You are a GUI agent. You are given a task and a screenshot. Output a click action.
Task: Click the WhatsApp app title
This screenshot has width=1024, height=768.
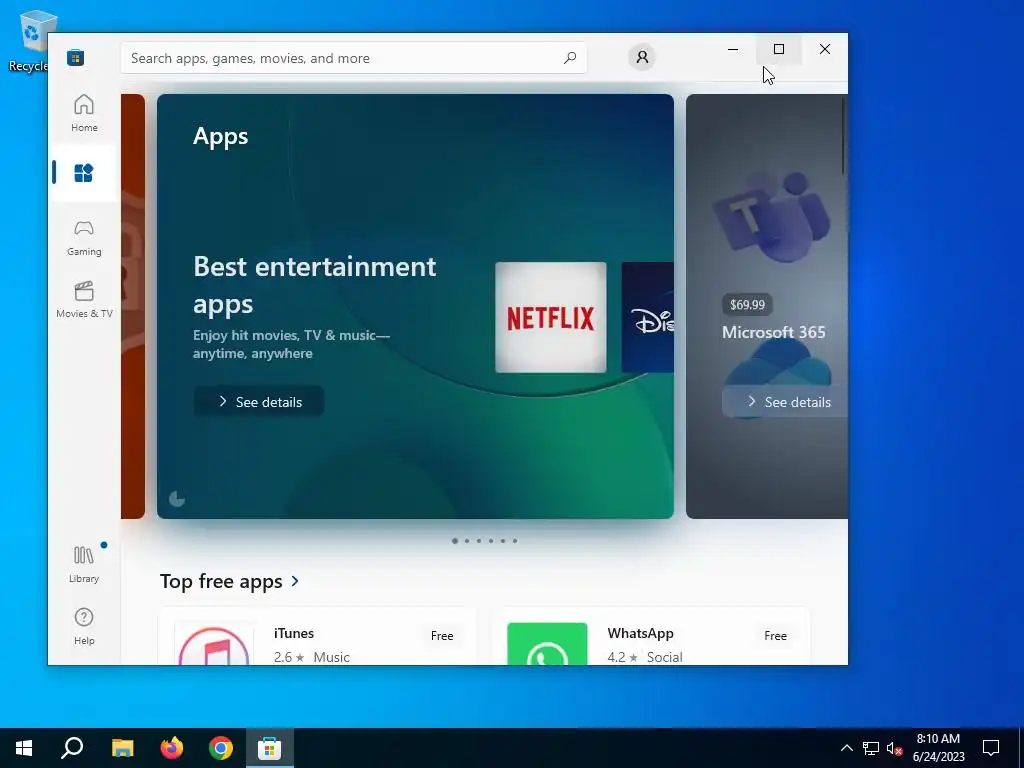640,633
